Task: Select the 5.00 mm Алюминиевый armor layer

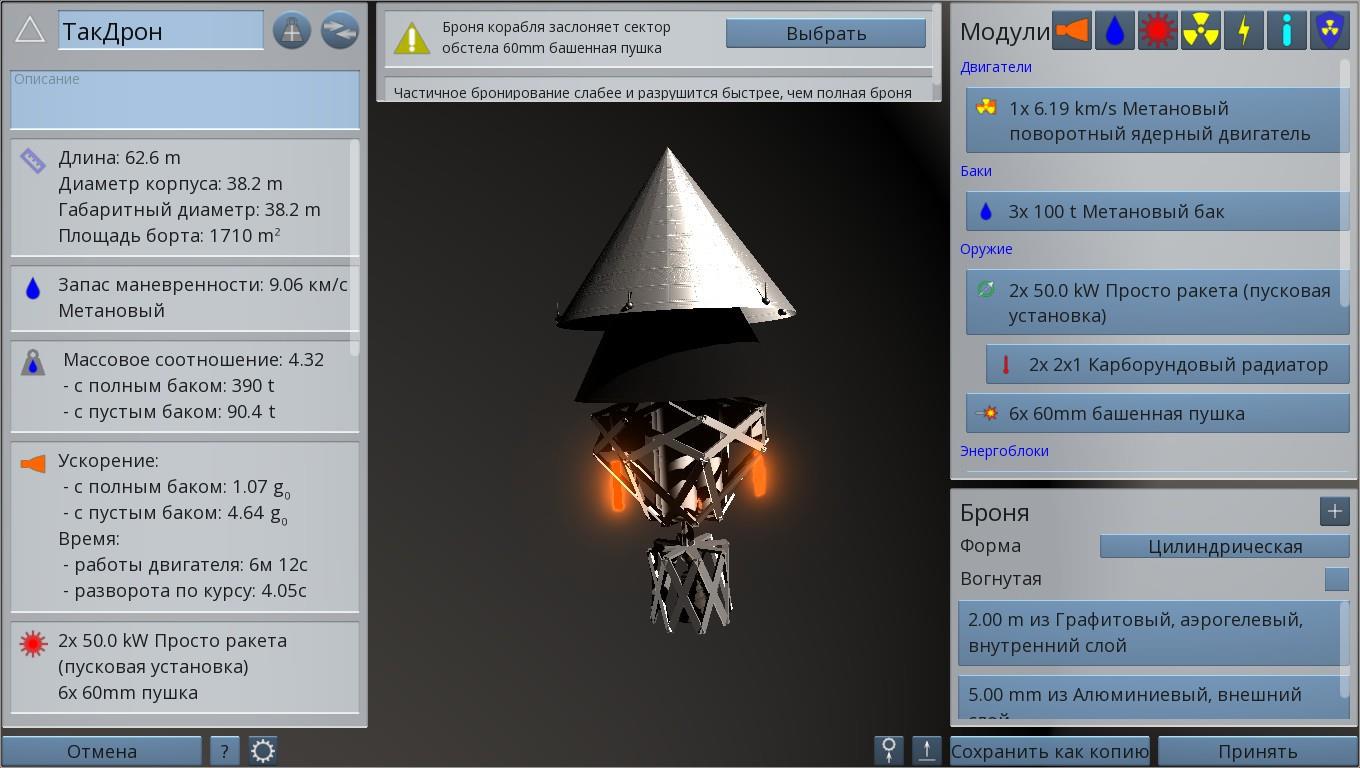Action: (1152, 698)
